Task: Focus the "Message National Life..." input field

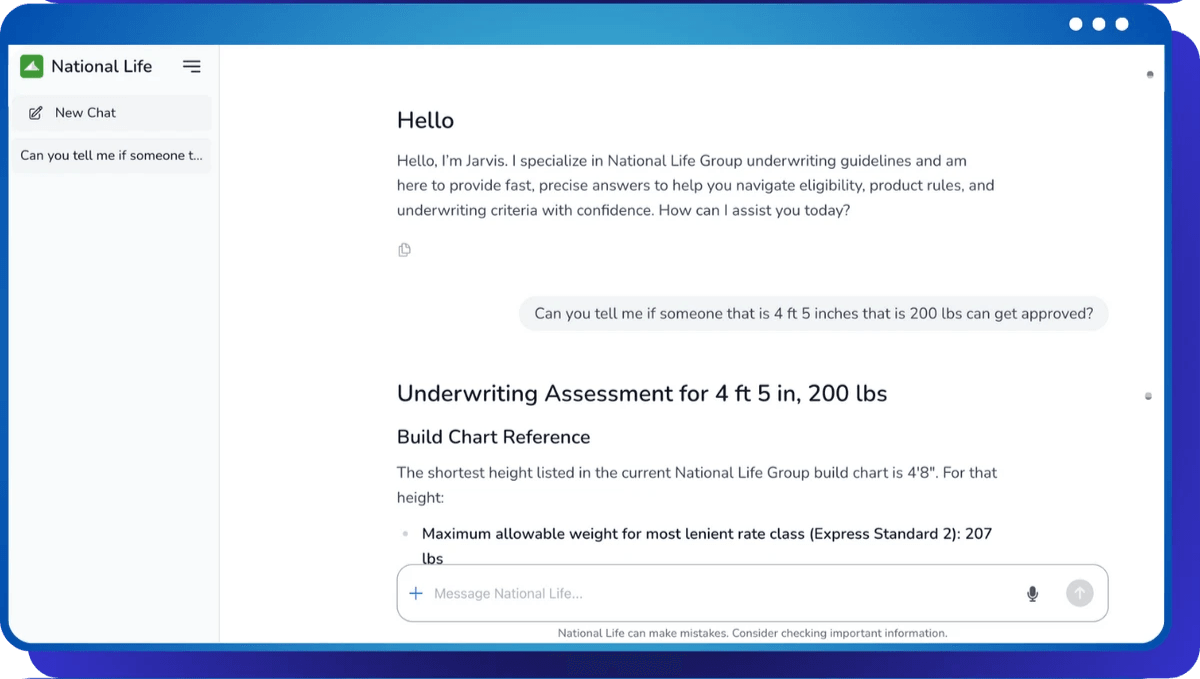Action: coord(720,593)
